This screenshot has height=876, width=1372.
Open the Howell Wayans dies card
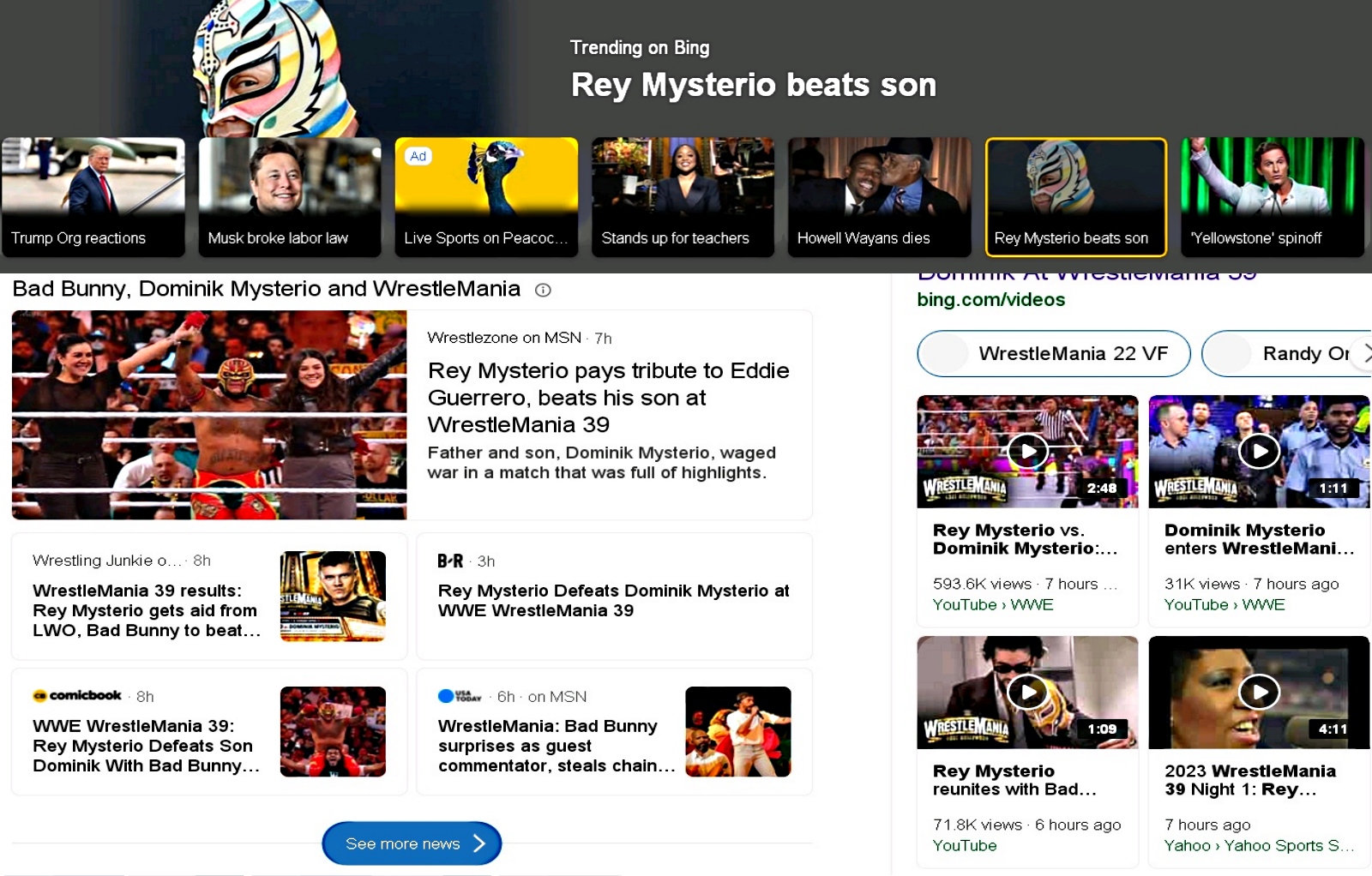pyautogui.click(x=879, y=197)
